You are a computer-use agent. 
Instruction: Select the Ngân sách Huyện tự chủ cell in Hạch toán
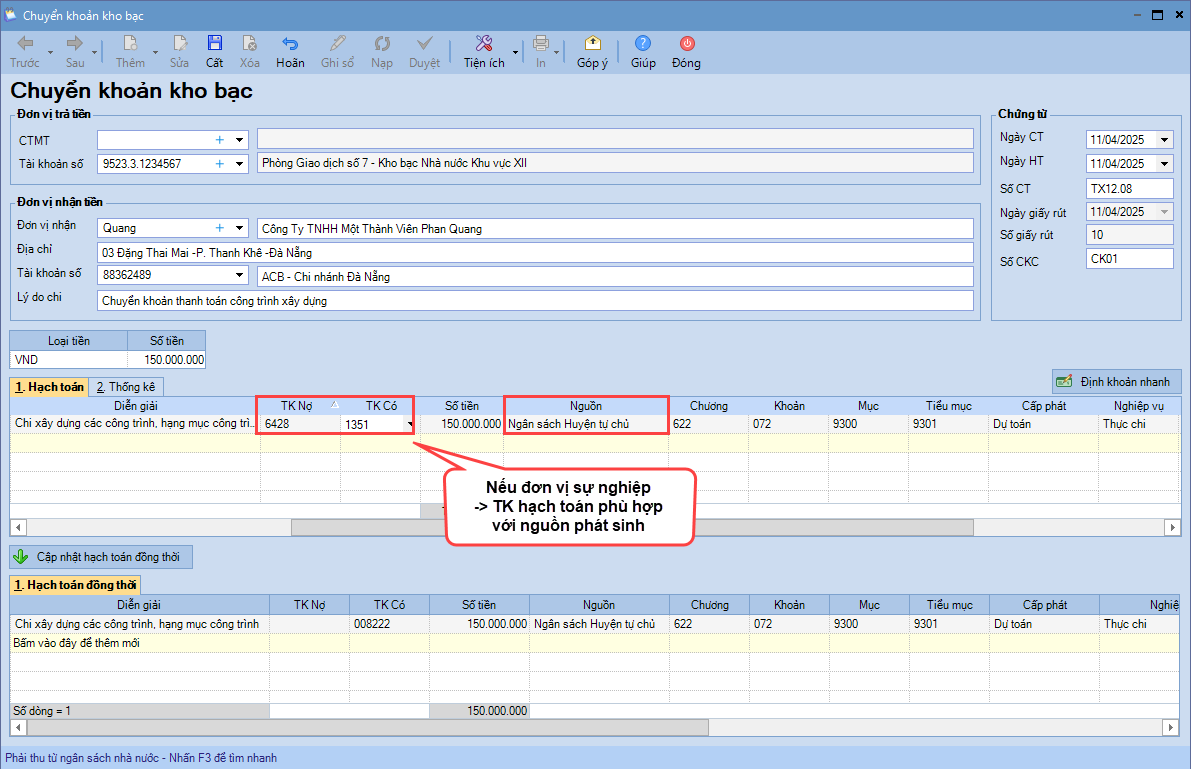586,424
